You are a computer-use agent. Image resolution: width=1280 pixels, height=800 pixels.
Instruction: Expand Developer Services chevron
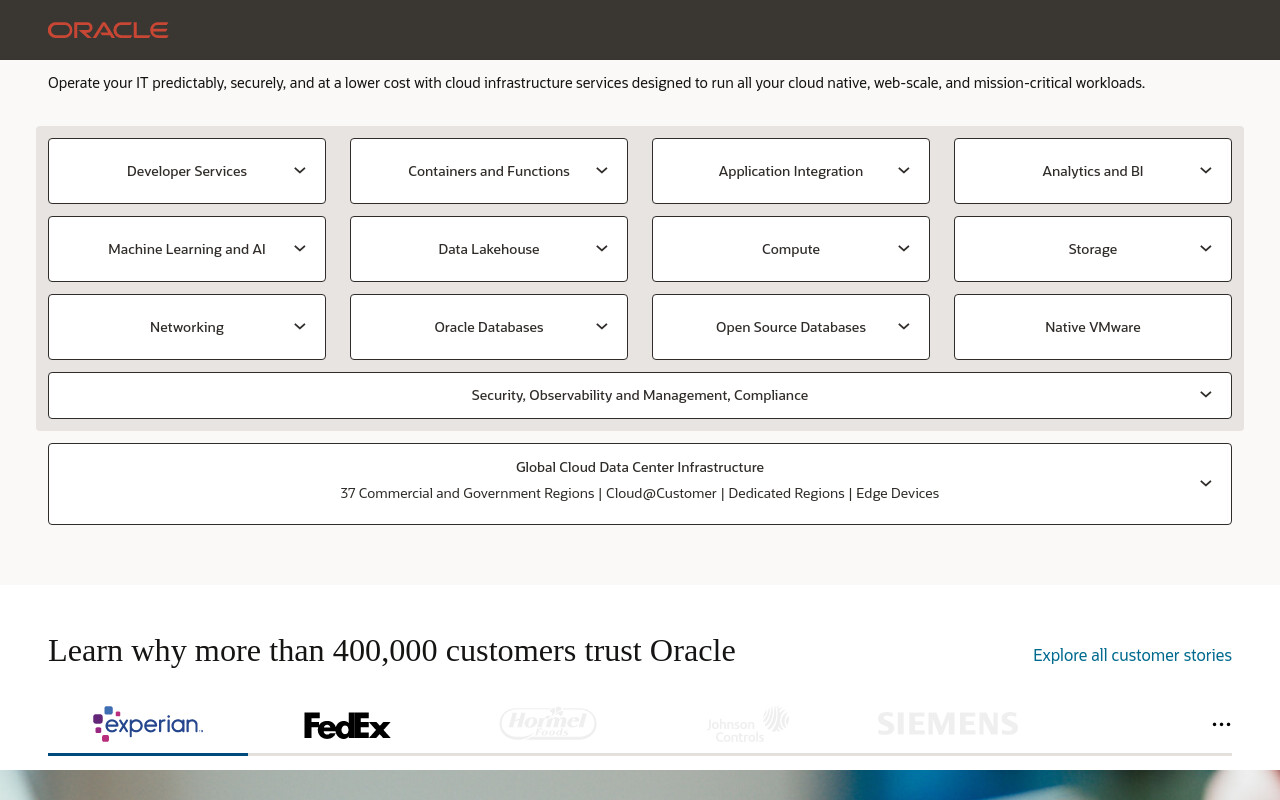point(300,171)
